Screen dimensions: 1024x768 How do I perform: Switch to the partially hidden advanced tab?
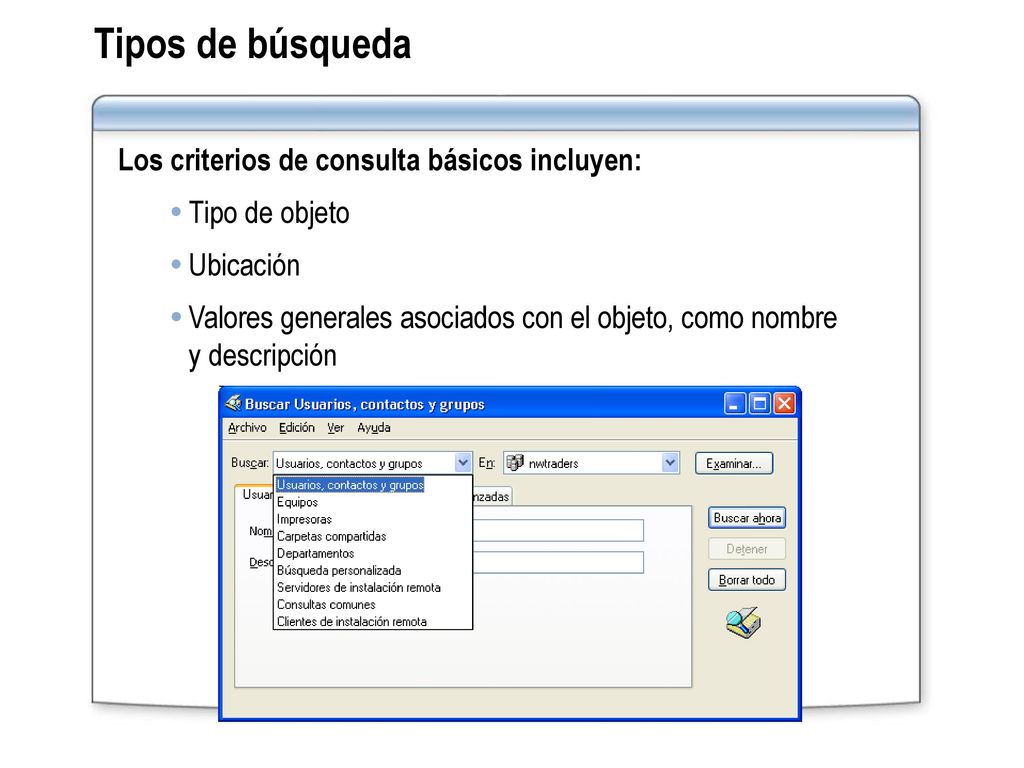[492, 497]
